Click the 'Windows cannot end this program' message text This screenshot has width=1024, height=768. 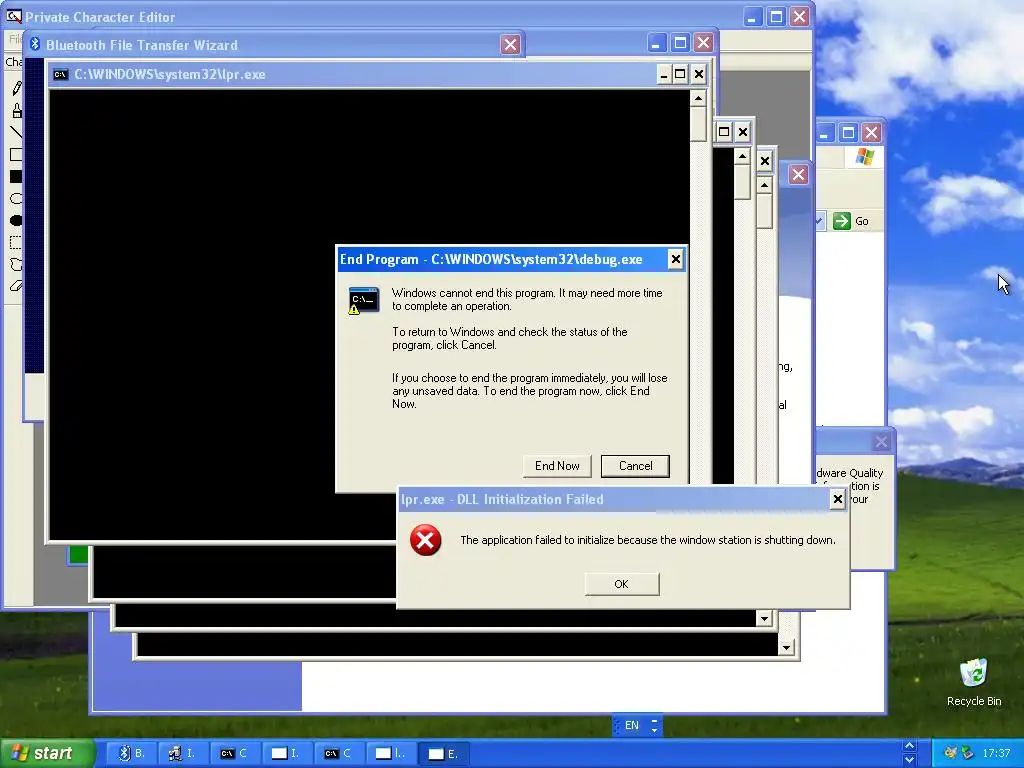tap(527, 299)
